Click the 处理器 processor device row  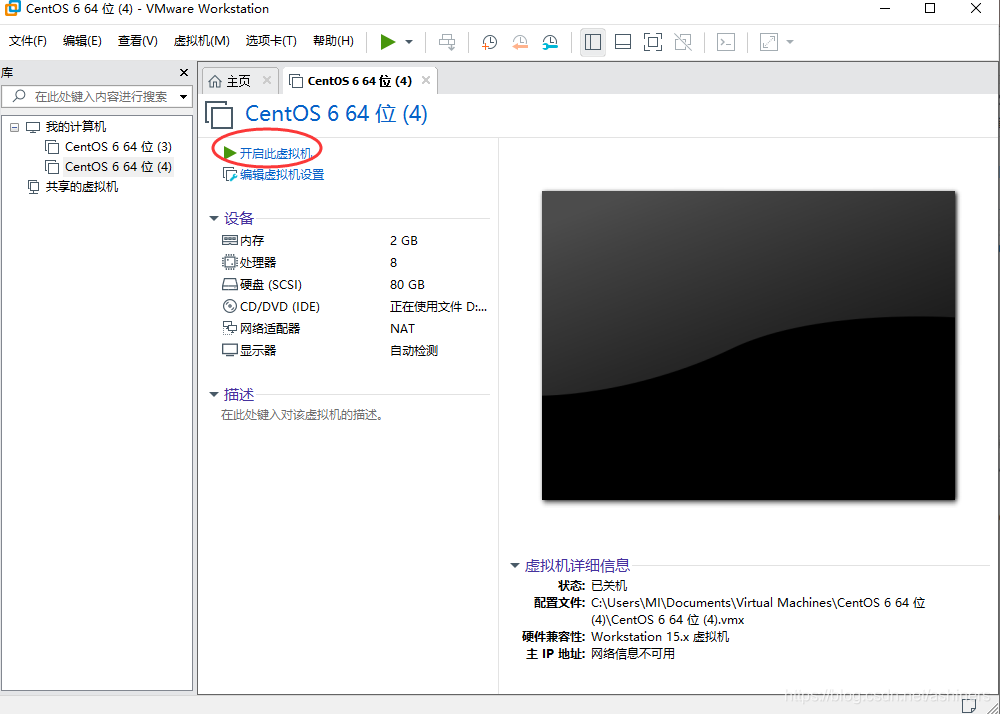tap(355, 263)
